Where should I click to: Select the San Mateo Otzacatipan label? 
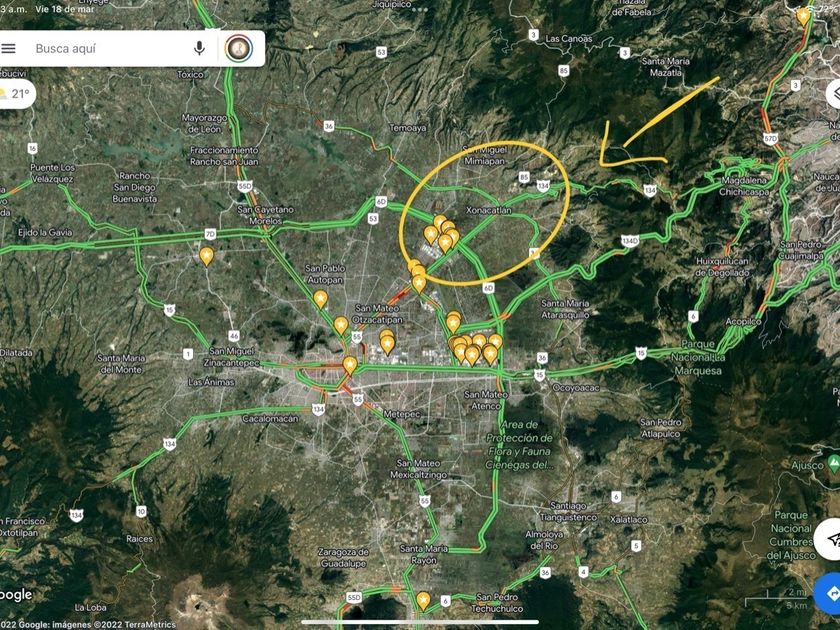378,314
